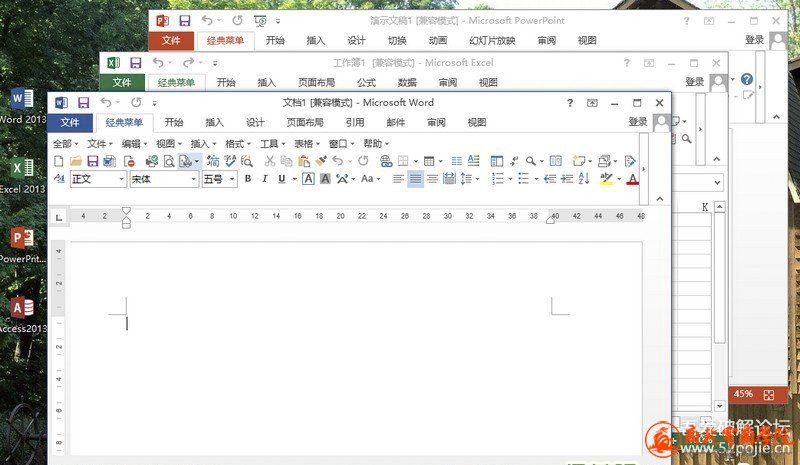The image size is (800, 465).
Task: Open Access2013 desktop shortcut
Action: (22, 315)
